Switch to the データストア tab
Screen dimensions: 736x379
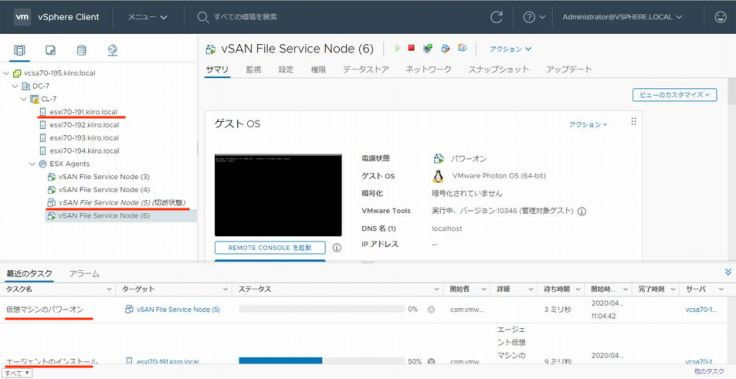[366, 70]
